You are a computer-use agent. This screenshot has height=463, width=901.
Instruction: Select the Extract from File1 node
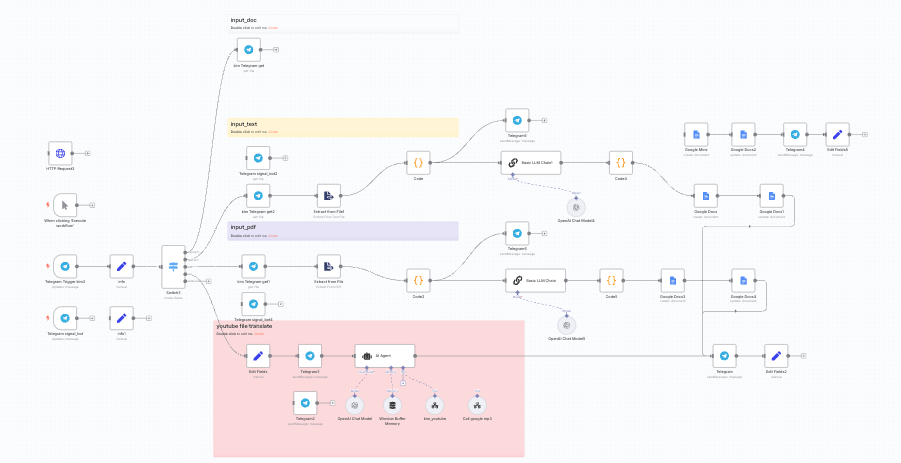(328, 196)
